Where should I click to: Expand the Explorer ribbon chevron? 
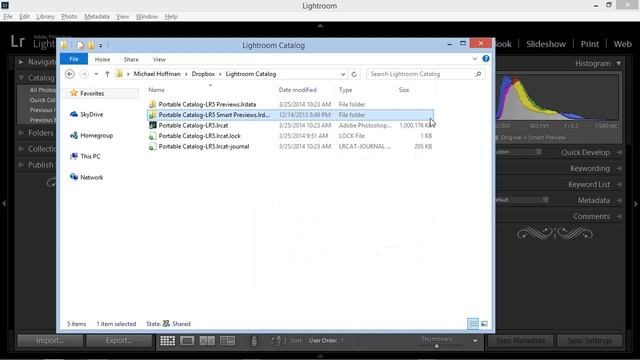click(x=474, y=59)
